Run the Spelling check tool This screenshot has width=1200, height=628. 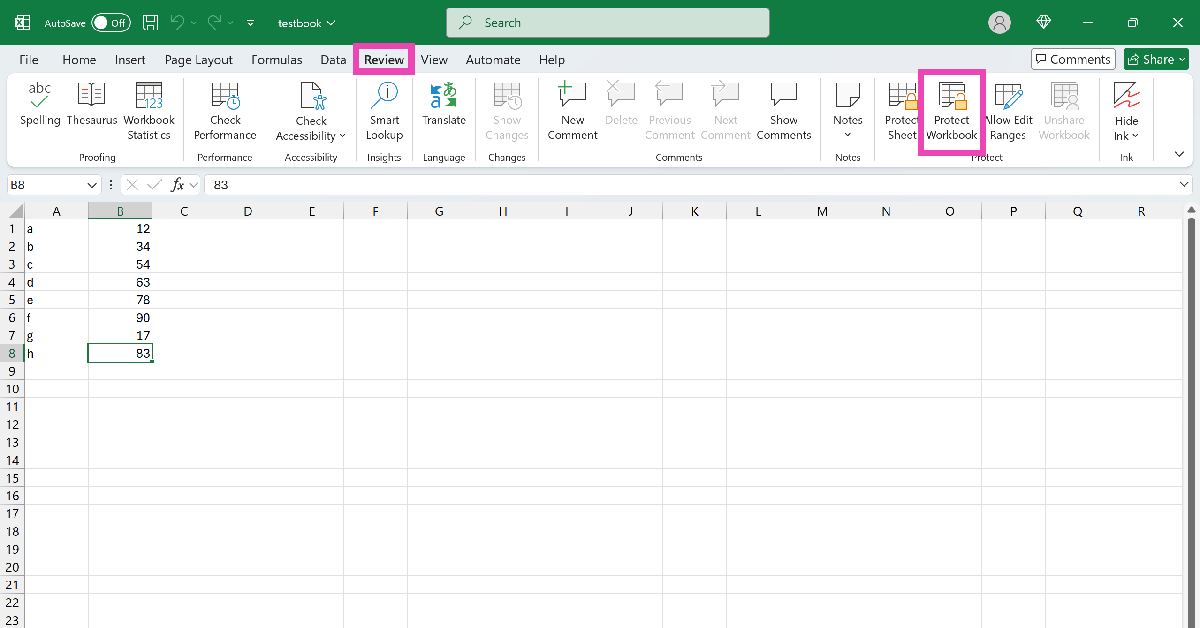point(40,105)
